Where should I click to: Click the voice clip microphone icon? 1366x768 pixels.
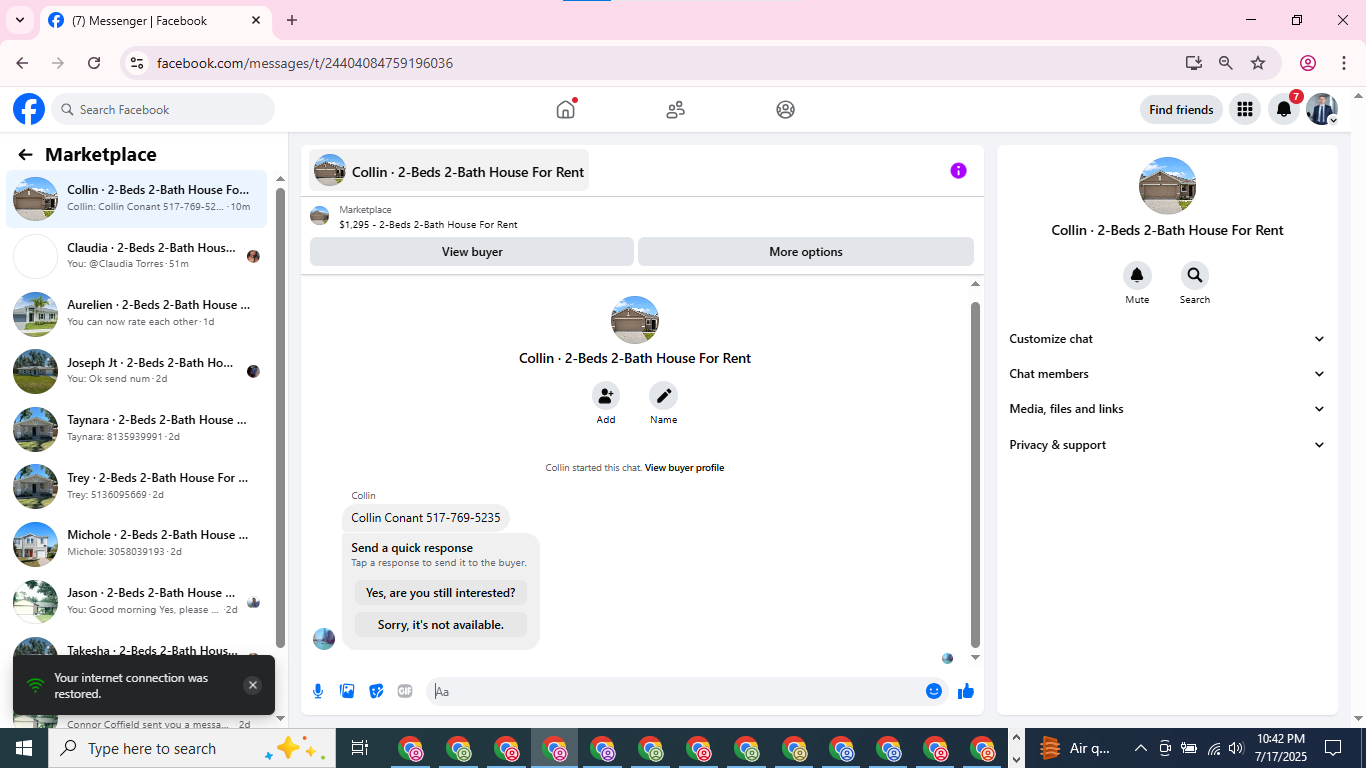pos(318,691)
